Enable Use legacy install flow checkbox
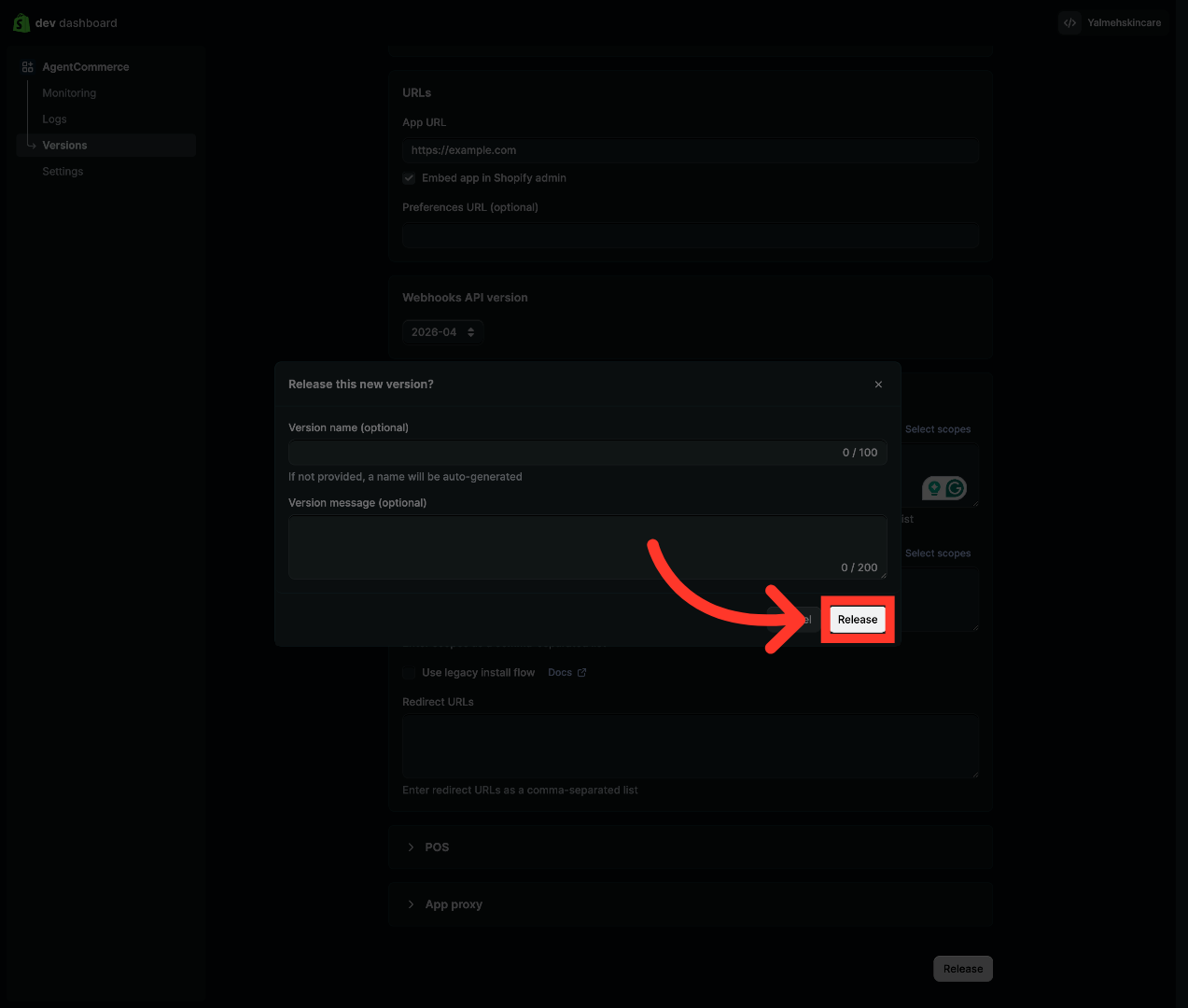This screenshot has width=1188, height=1008. (409, 673)
